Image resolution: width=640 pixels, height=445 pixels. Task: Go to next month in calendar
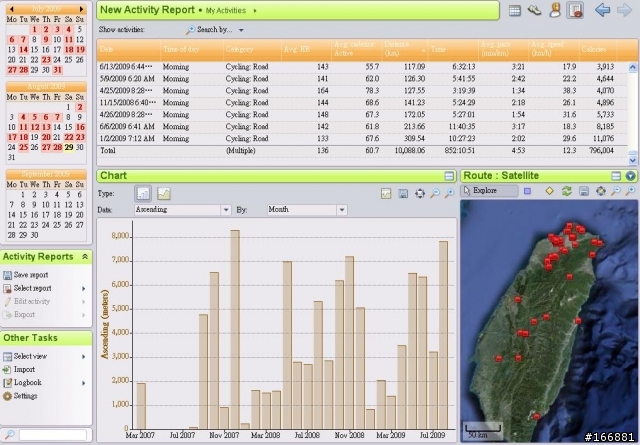pyautogui.click(x=81, y=9)
